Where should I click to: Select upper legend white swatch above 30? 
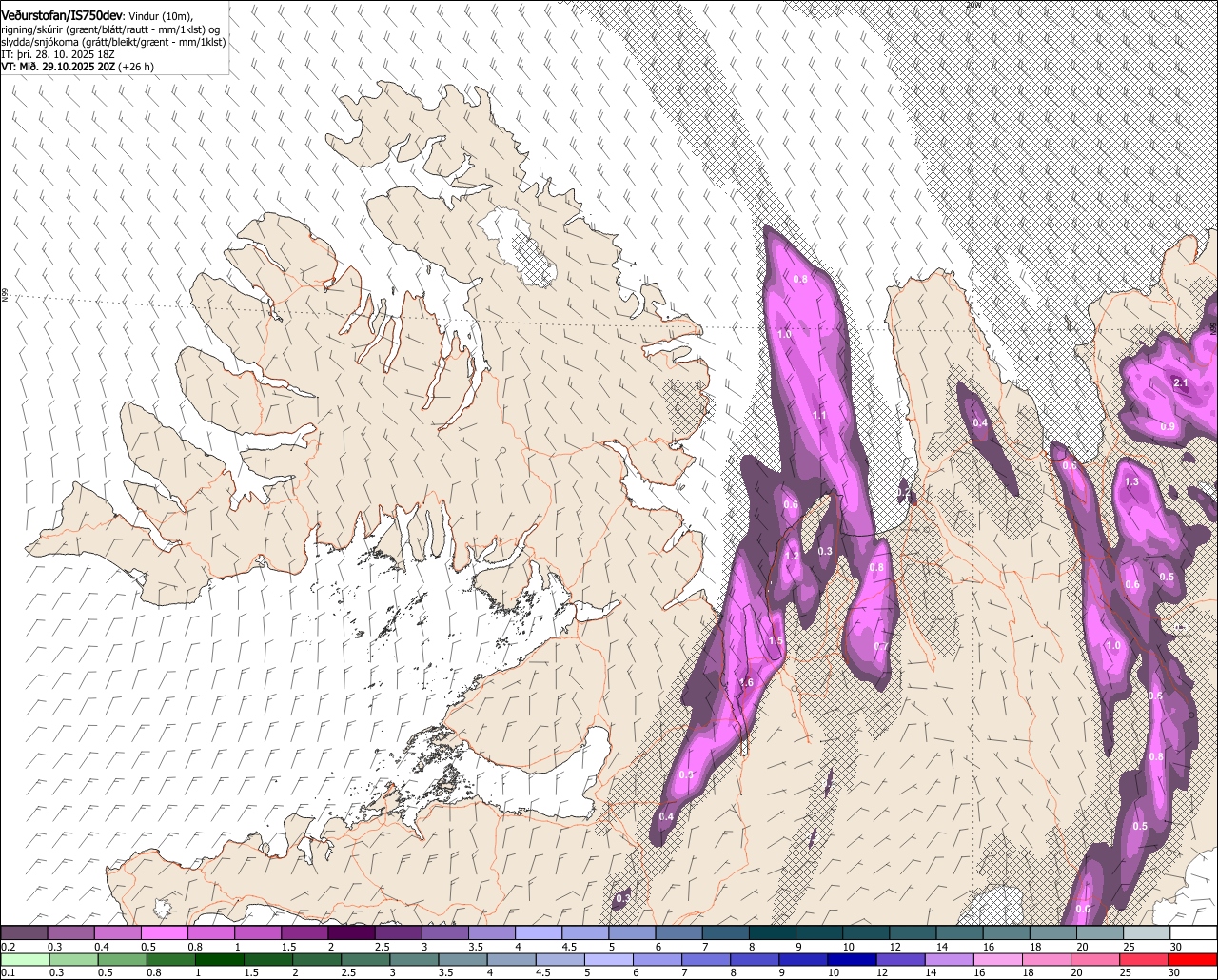coord(1194,933)
